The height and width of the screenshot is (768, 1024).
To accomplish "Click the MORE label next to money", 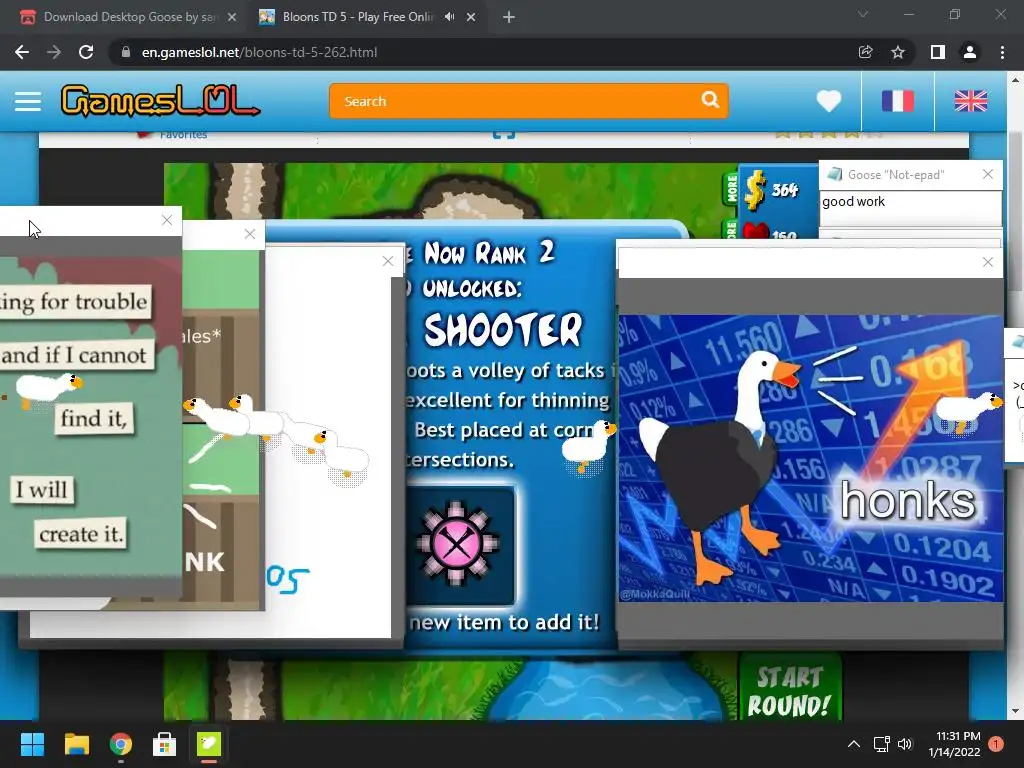I will [731, 189].
